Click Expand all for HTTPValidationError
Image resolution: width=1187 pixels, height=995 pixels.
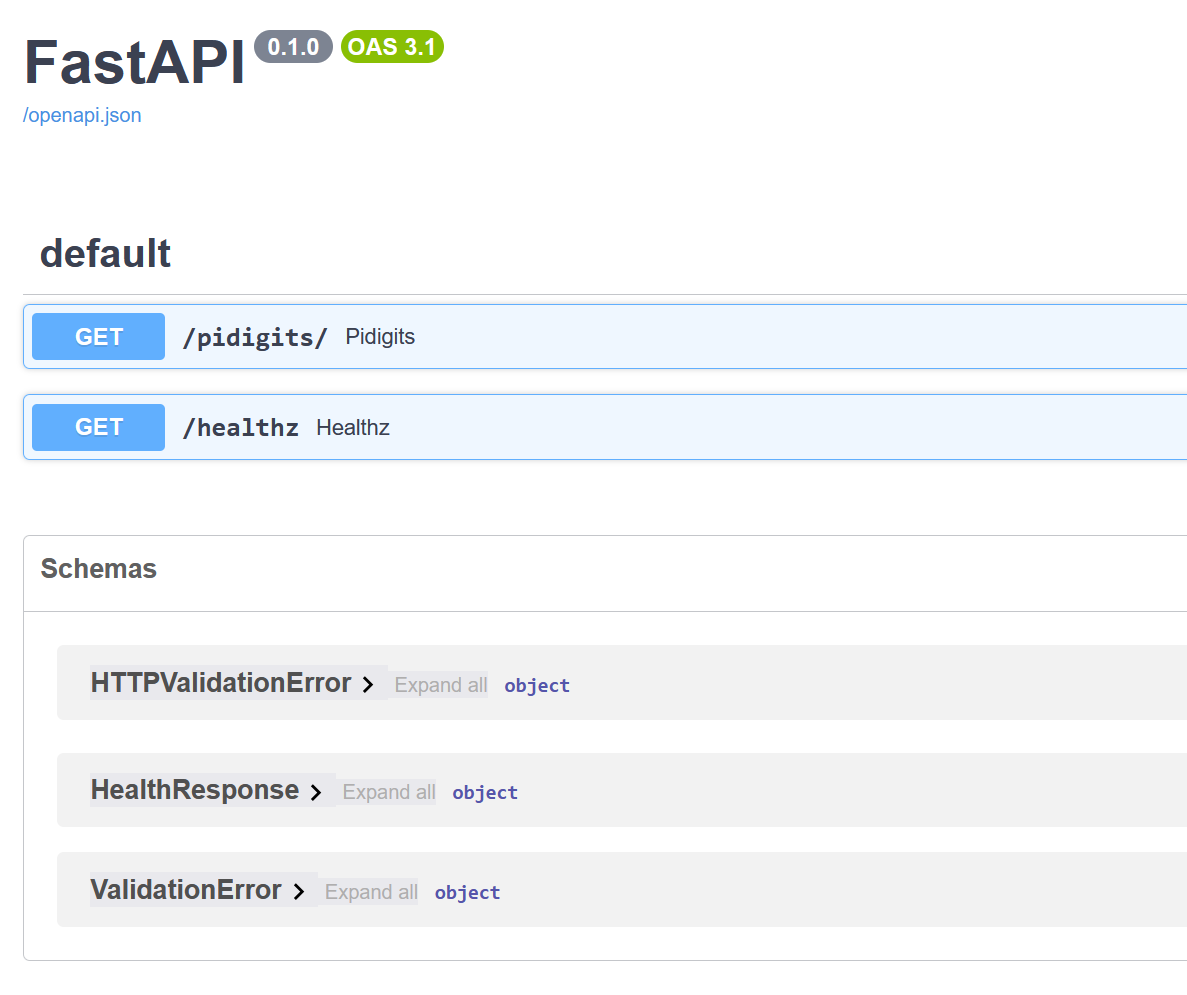(x=441, y=685)
